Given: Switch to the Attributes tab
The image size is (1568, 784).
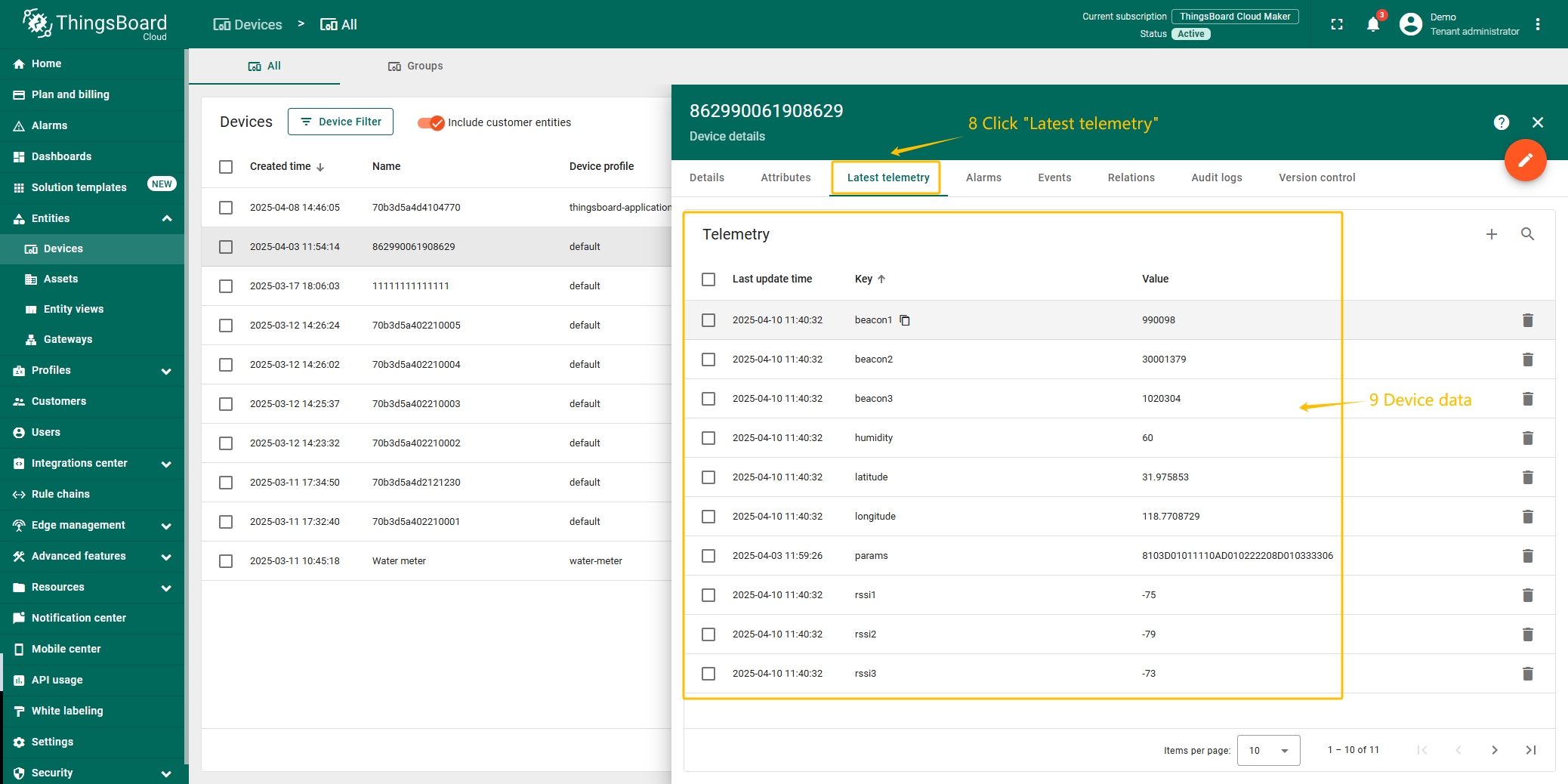Looking at the screenshot, I should tap(786, 177).
